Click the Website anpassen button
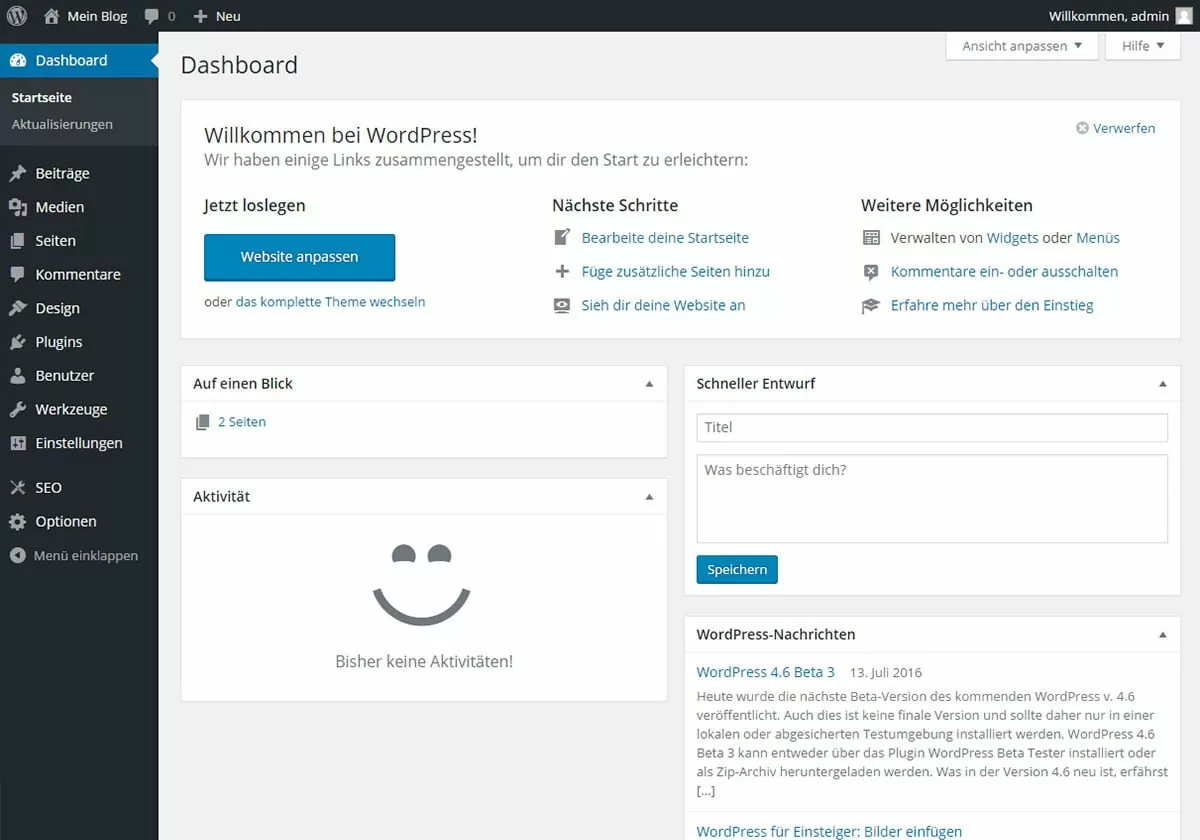 tap(299, 256)
